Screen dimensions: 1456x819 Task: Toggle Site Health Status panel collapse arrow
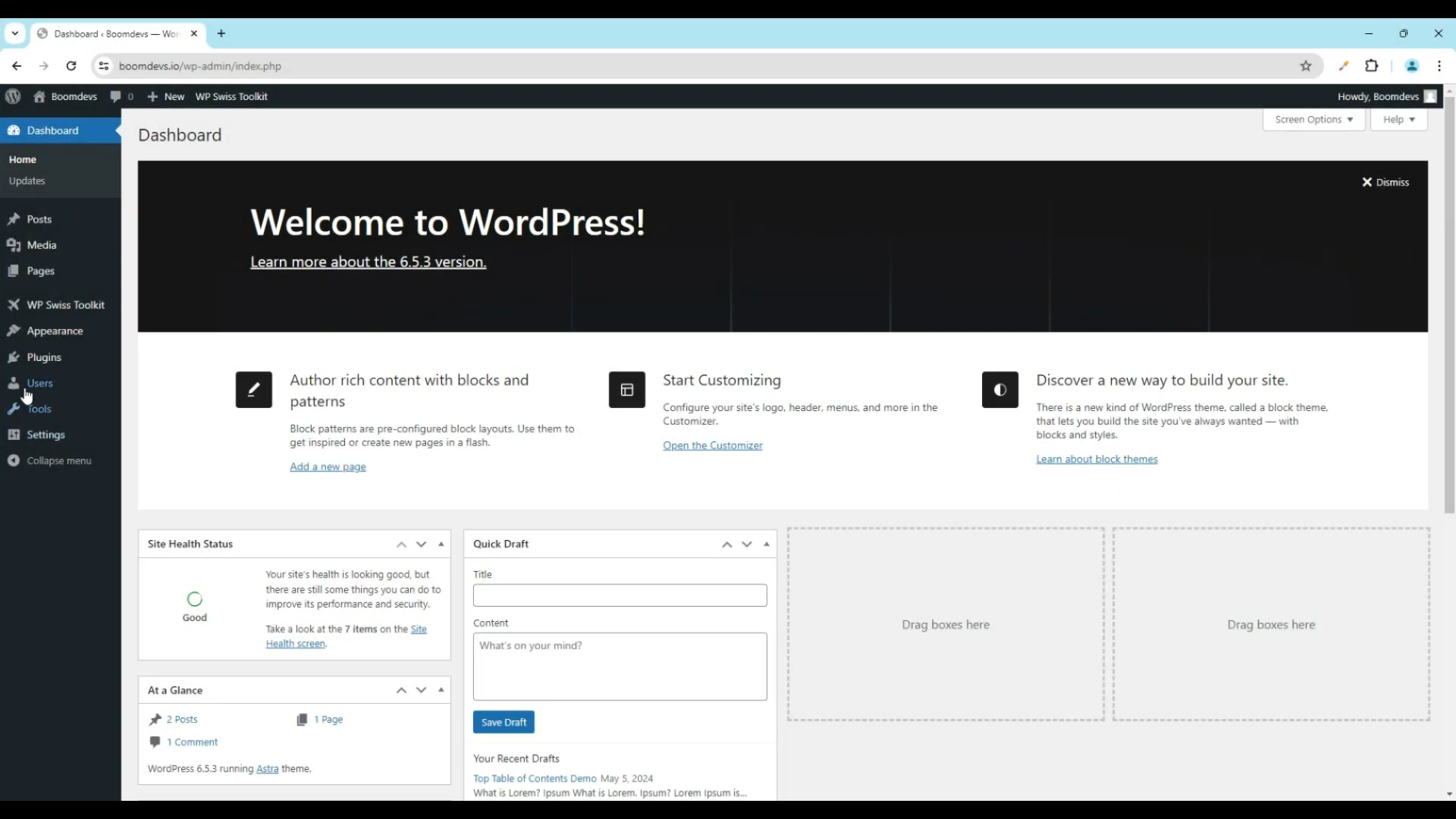[x=441, y=544]
